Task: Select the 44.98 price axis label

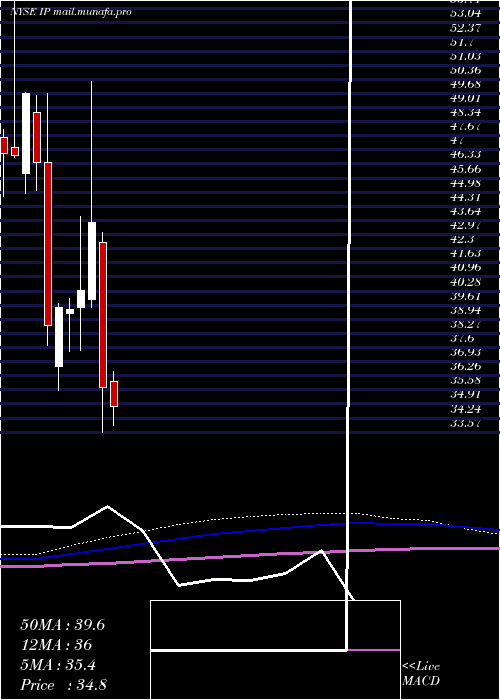Action: point(465,183)
